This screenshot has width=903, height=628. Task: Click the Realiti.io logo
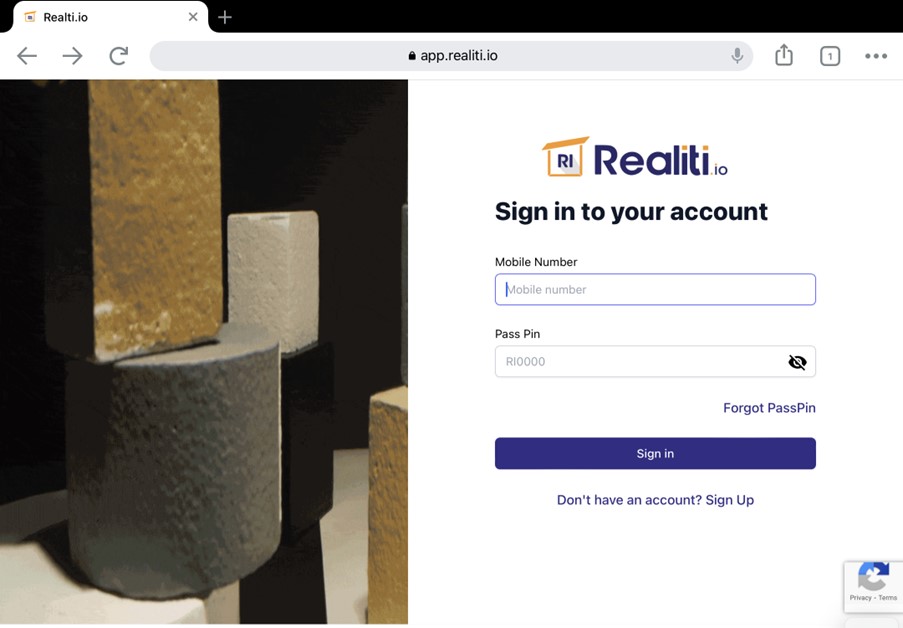click(x=635, y=157)
